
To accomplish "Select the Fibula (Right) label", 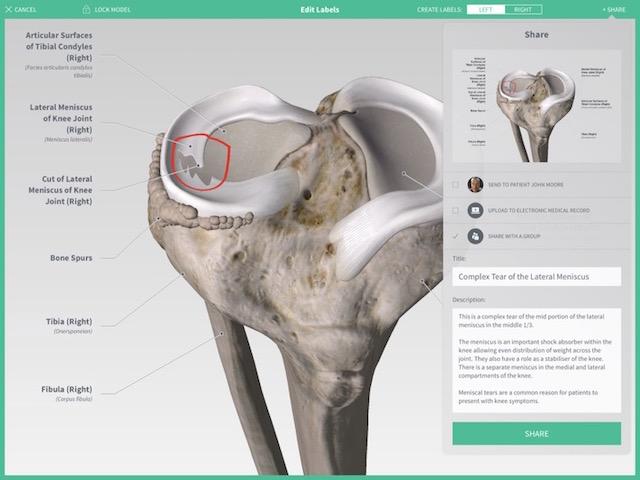I will click(x=67, y=393).
